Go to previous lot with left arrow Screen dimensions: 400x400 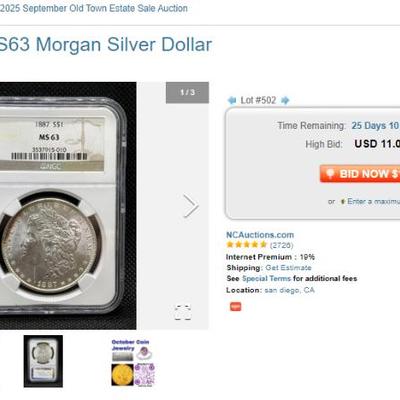(x=232, y=100)
